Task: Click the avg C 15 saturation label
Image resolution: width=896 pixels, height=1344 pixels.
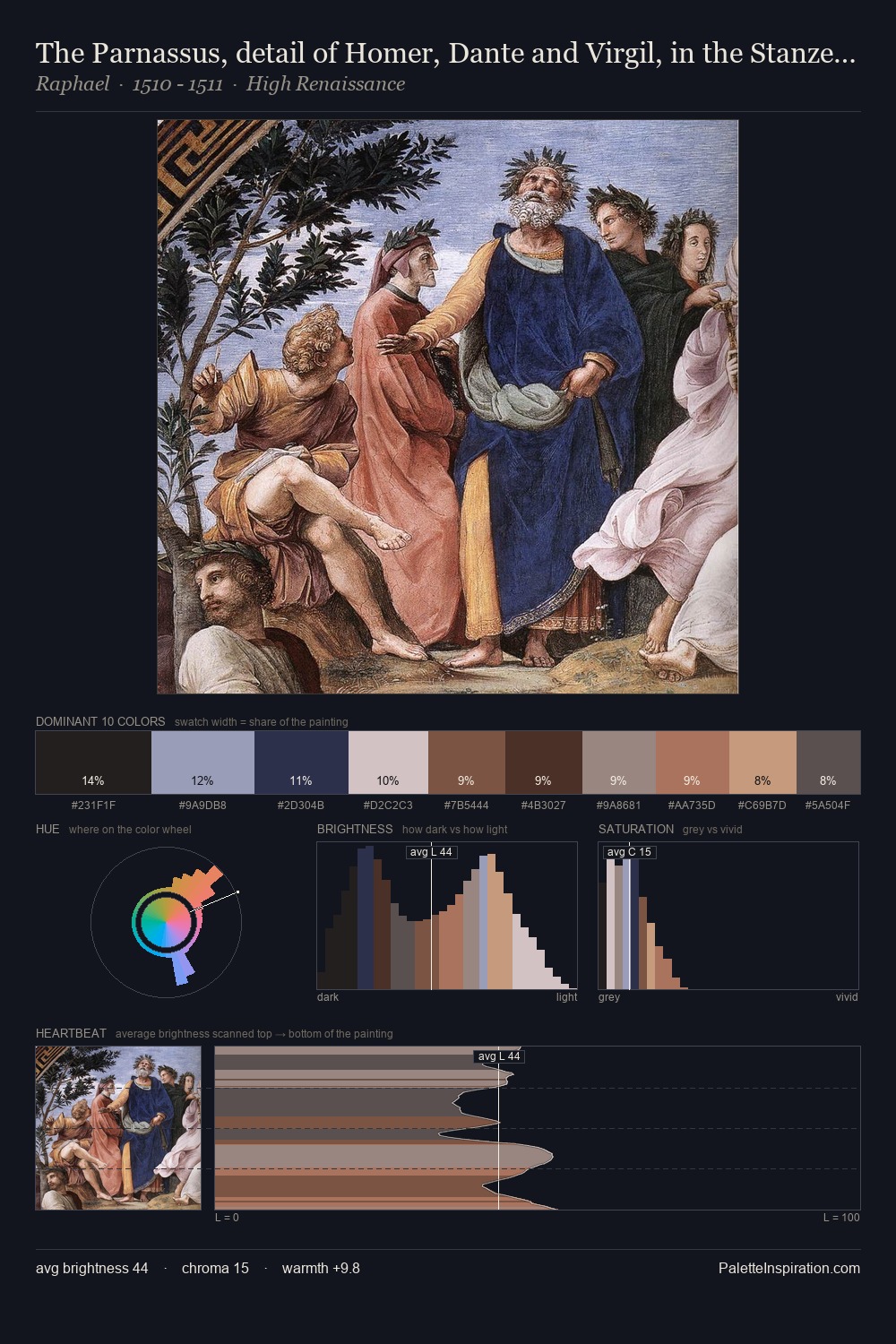Action: pos(629,852)
